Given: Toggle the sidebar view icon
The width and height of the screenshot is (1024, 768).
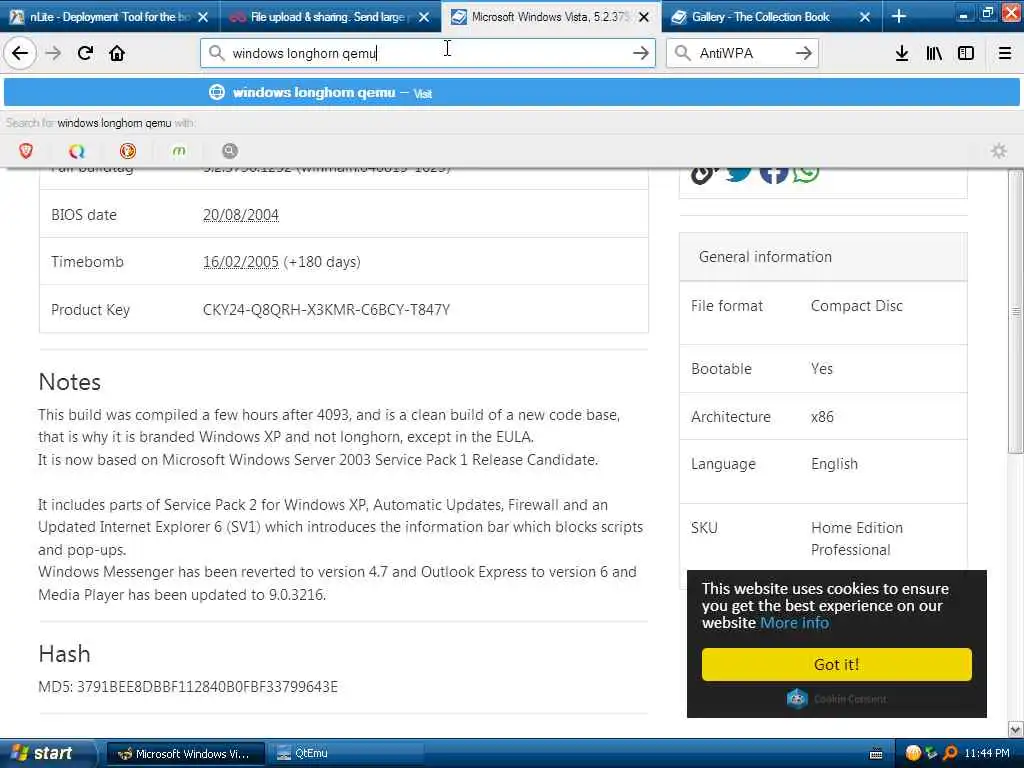Looking at the screenshot, I should [966, 54].
